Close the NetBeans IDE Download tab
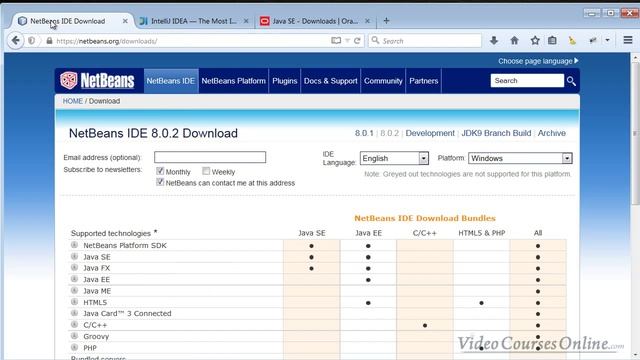 pyautogui.click(x=125, y=21)
